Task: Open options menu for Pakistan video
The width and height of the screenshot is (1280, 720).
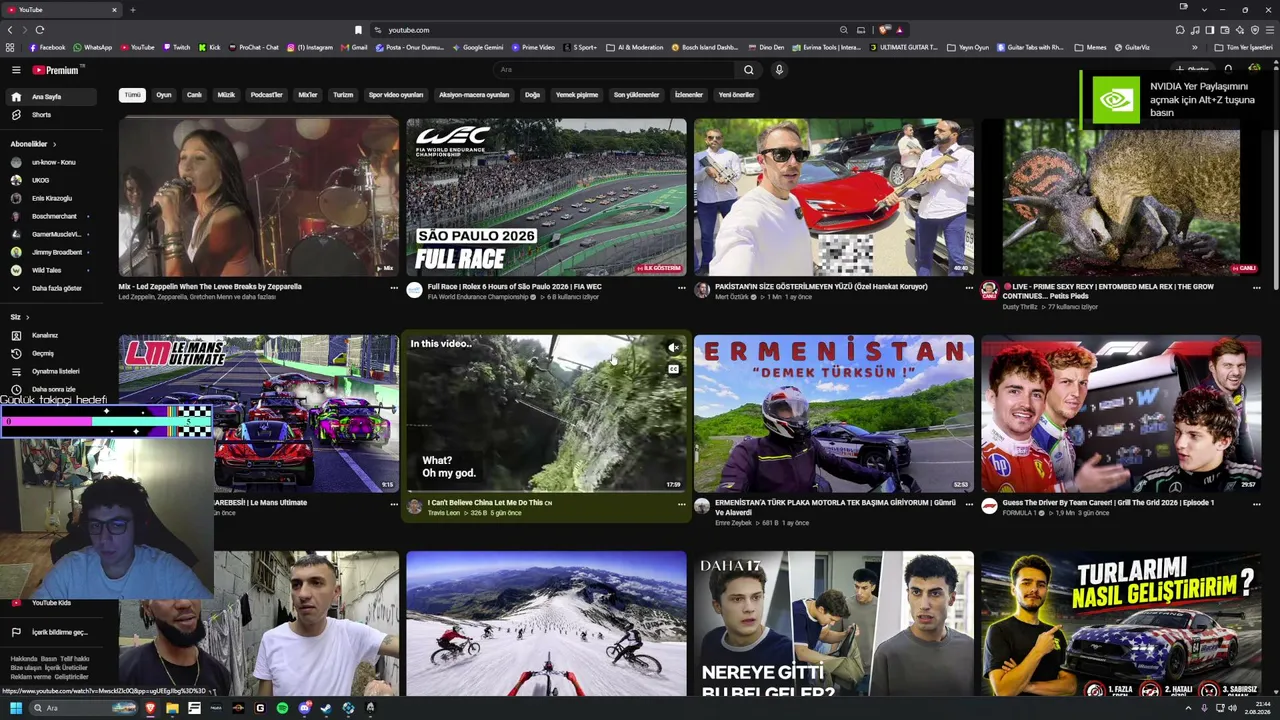Action: 969,288
